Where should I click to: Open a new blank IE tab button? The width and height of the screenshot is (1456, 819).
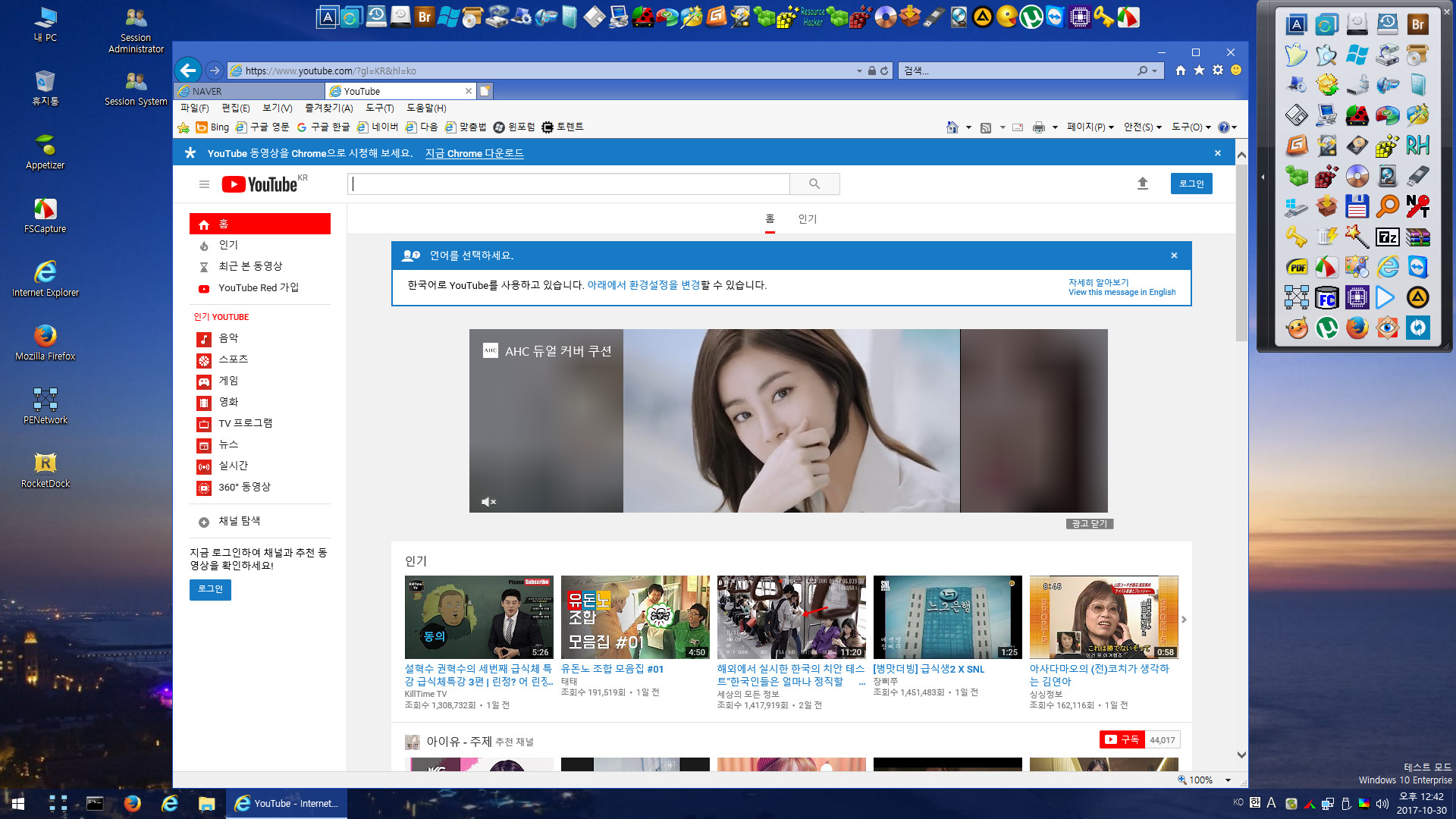(x=485, y=91)
